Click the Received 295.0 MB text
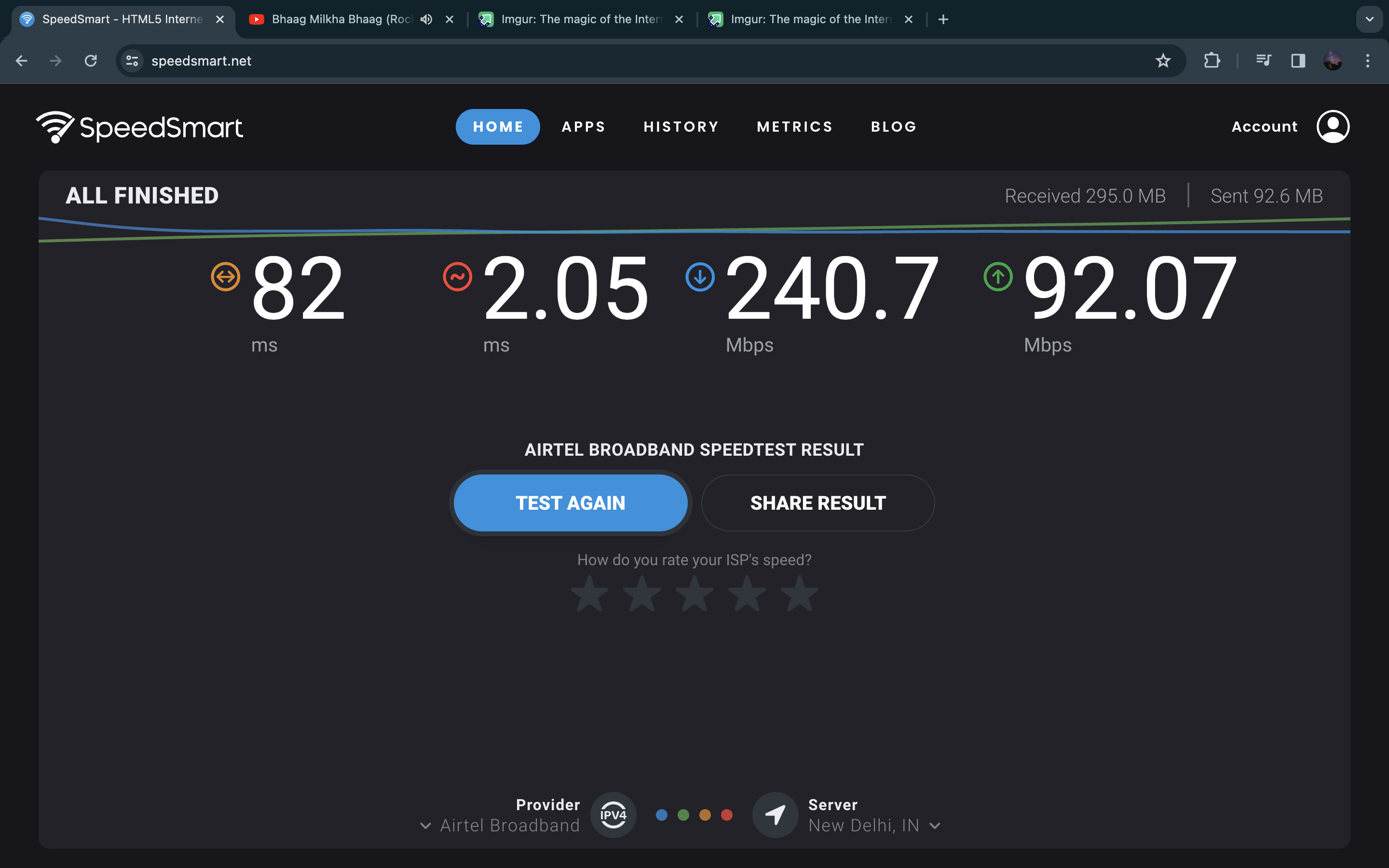The width and height of the screenshot is (1389, 868). [x=1085, y=196]
